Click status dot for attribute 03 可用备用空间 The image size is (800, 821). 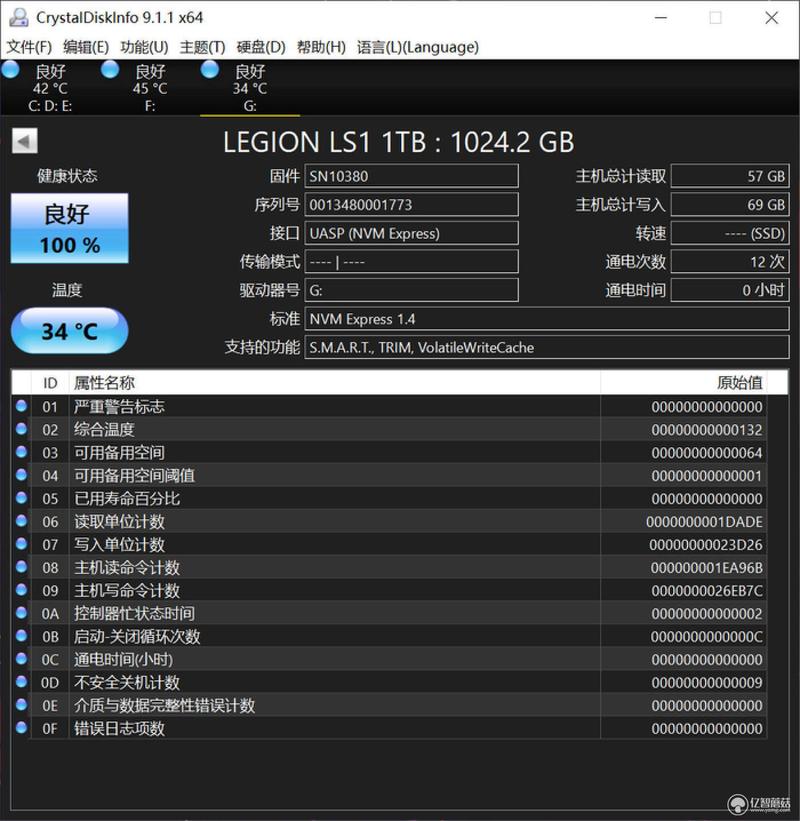point(21,452)
